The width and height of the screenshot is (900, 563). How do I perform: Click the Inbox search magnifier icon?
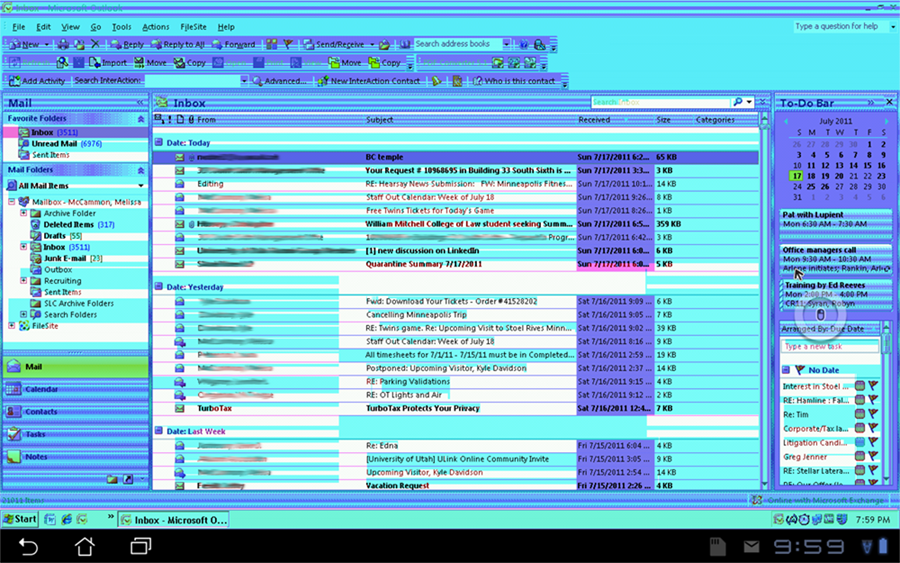pyautogui.click(x=738, y=102)
